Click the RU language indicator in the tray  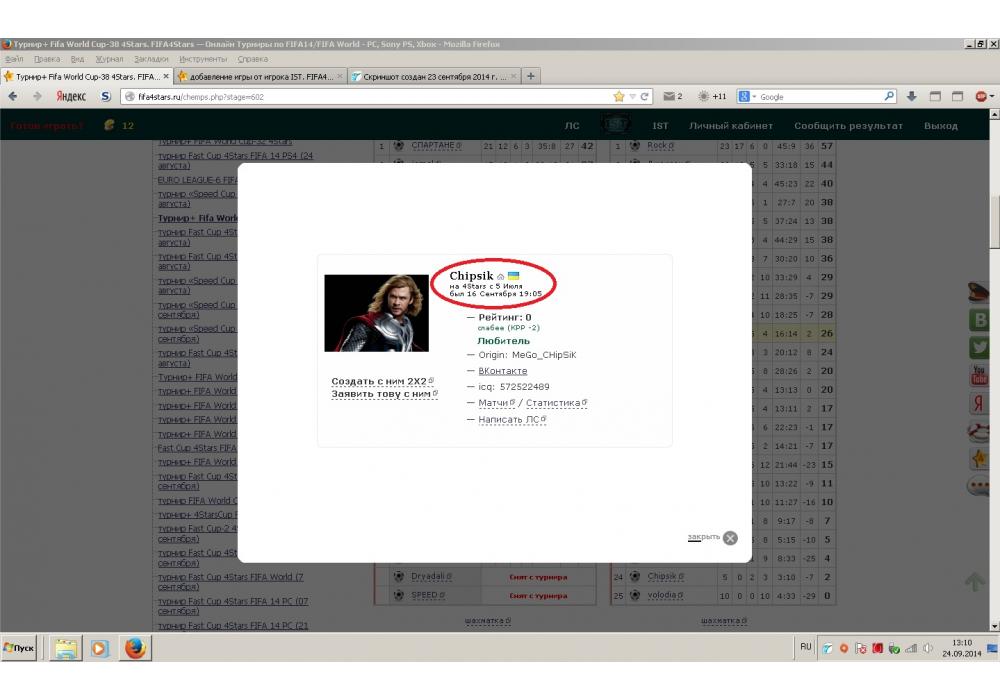[x=805, y=647]
